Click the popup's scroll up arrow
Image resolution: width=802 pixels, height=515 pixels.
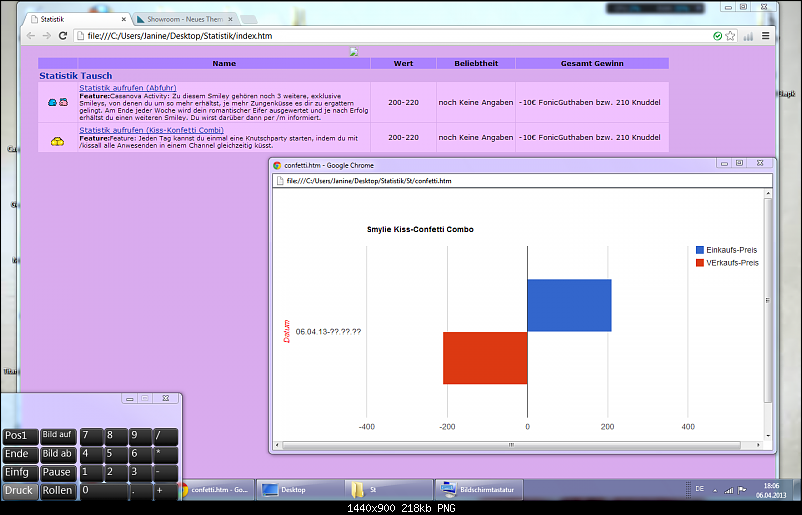click(768, 193)
